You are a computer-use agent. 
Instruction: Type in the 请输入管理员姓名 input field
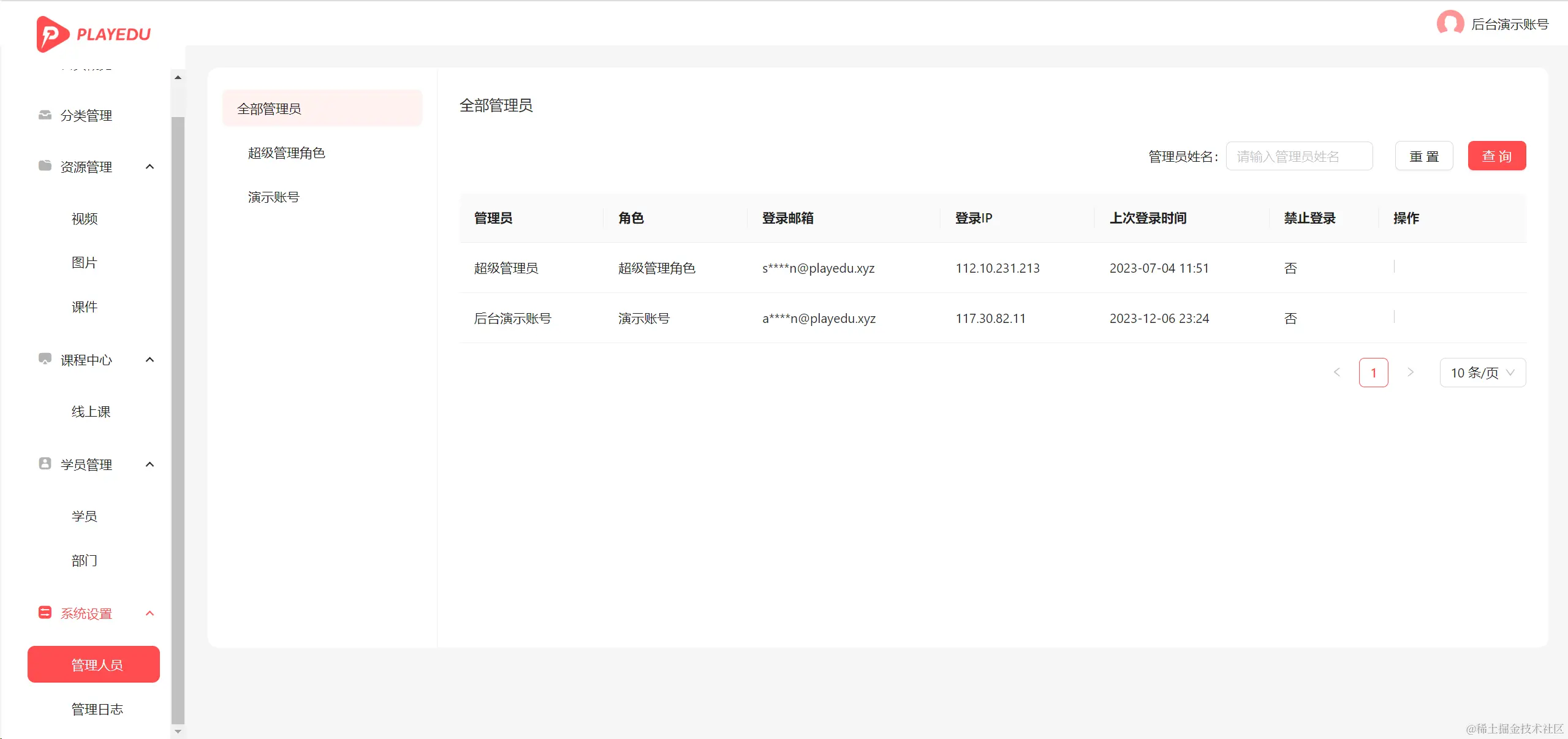[1298, 156]
